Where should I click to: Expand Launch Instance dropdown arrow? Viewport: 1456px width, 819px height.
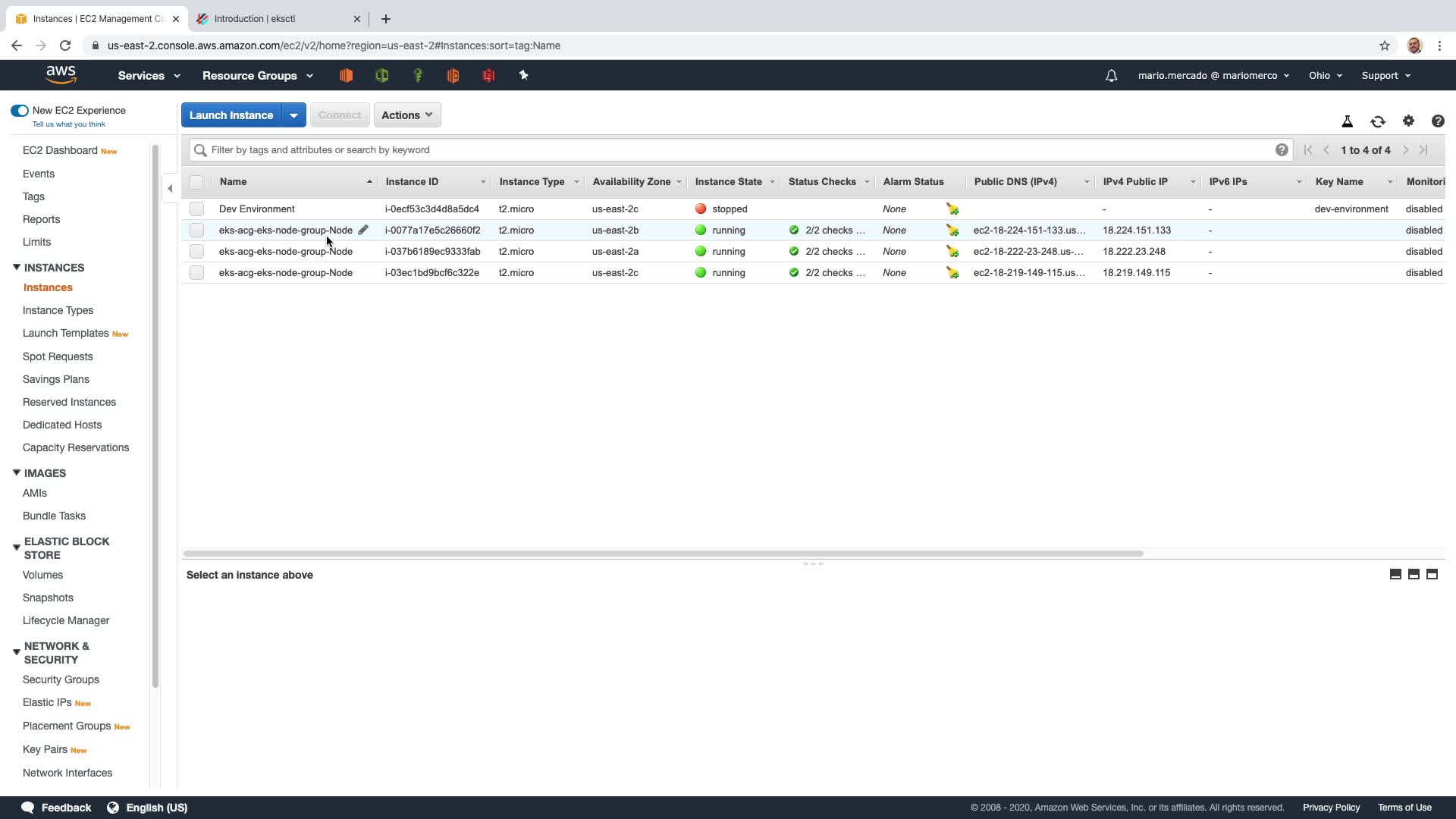click(x=293, y=115)
